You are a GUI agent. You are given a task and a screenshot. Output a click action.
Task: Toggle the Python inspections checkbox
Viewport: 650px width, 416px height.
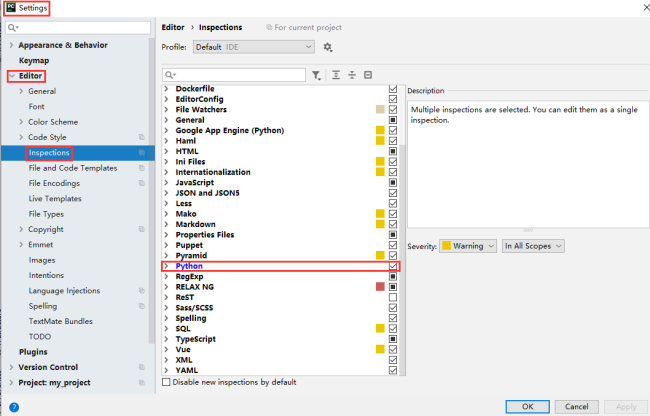pos(393,266)
